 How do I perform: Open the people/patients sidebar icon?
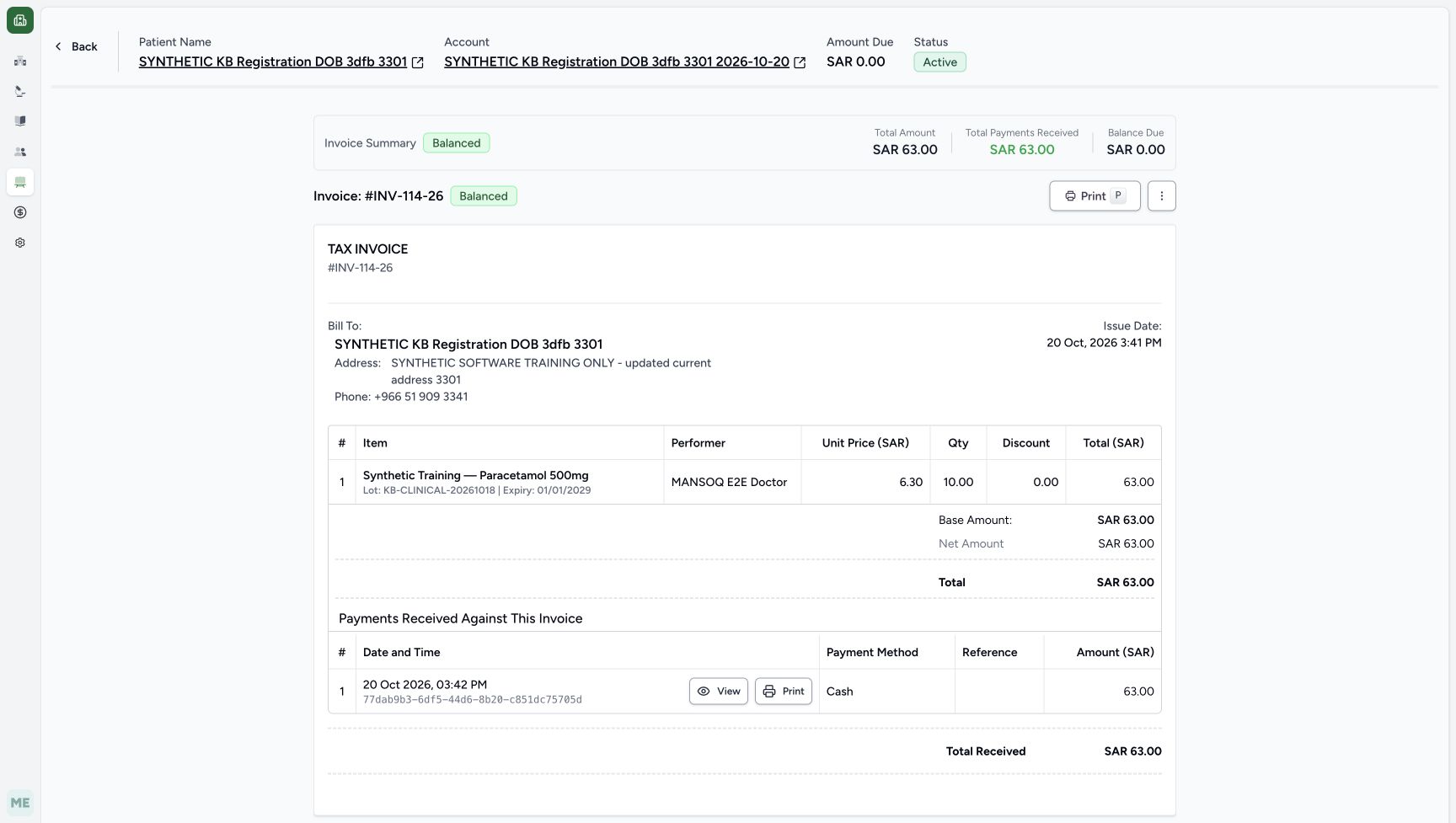(20, 152)
